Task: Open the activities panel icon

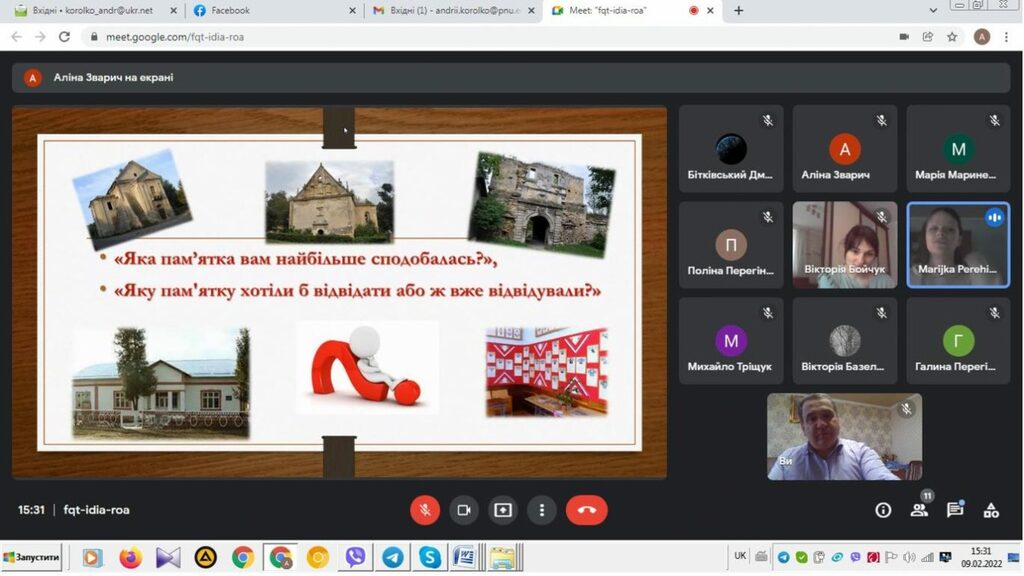Action: pyautogui.click(x=991, y=510)
